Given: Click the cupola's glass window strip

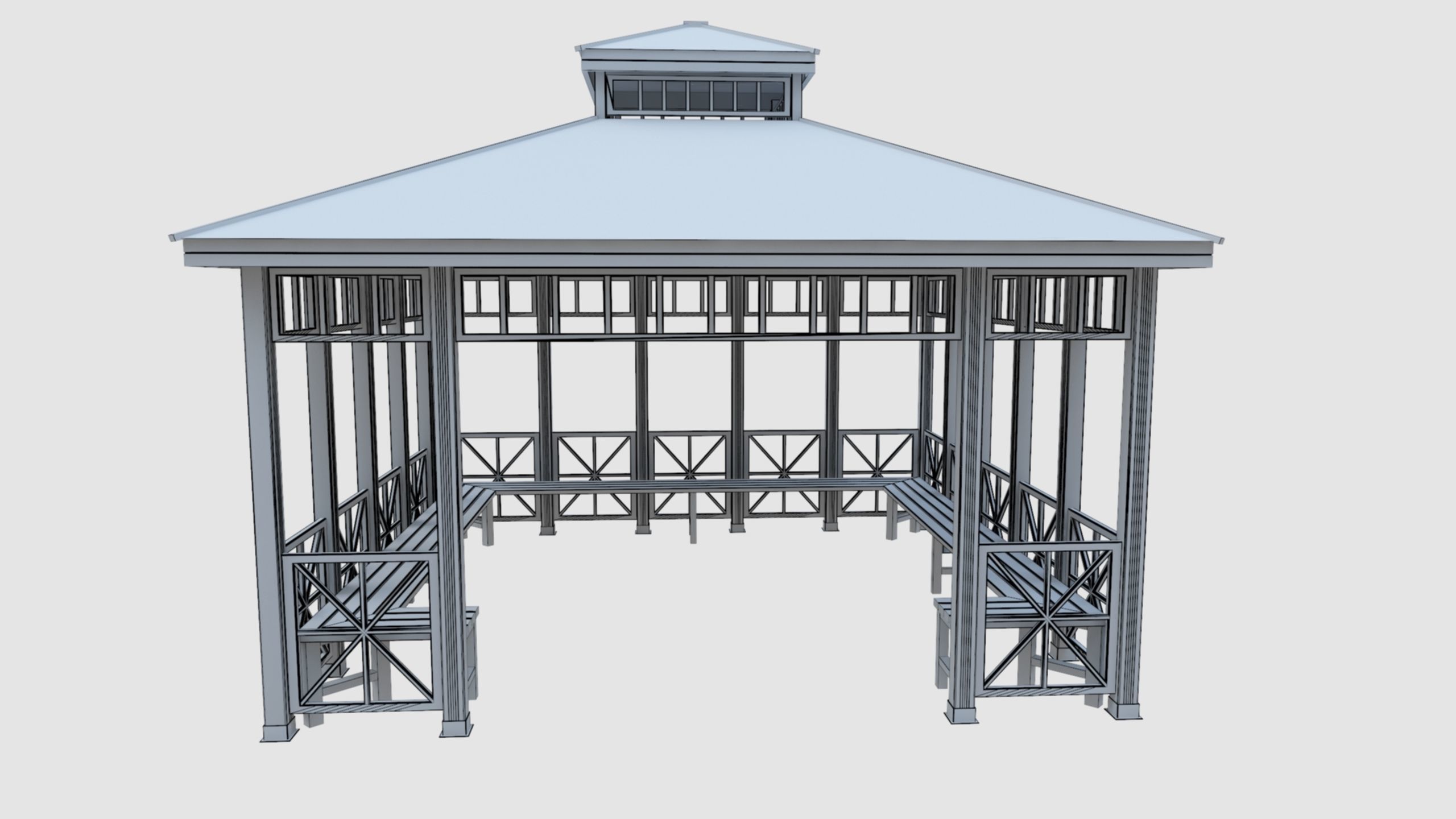Looking at the screenshot, I should coord(700,96).
